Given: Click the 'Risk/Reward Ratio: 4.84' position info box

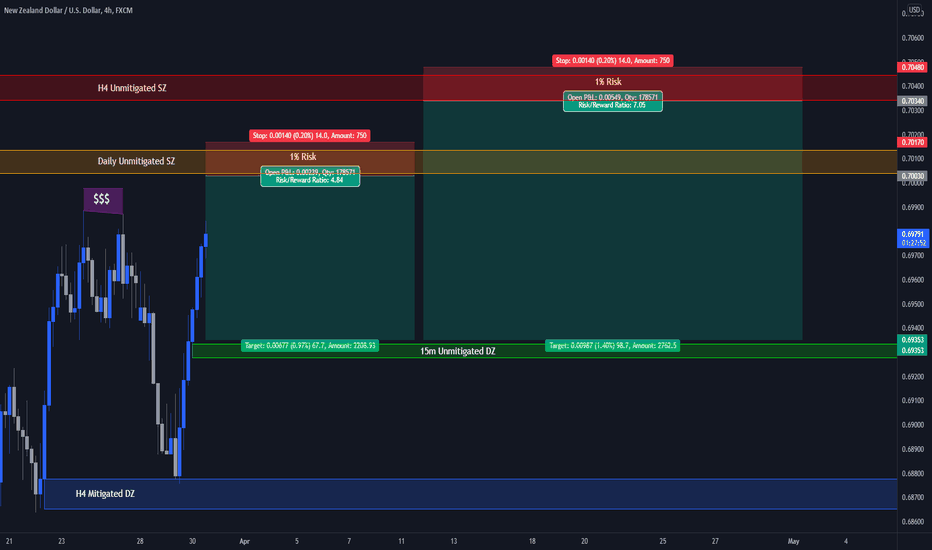Looking at the screenshot, I should pyautogui.click(x=310, y=176).
